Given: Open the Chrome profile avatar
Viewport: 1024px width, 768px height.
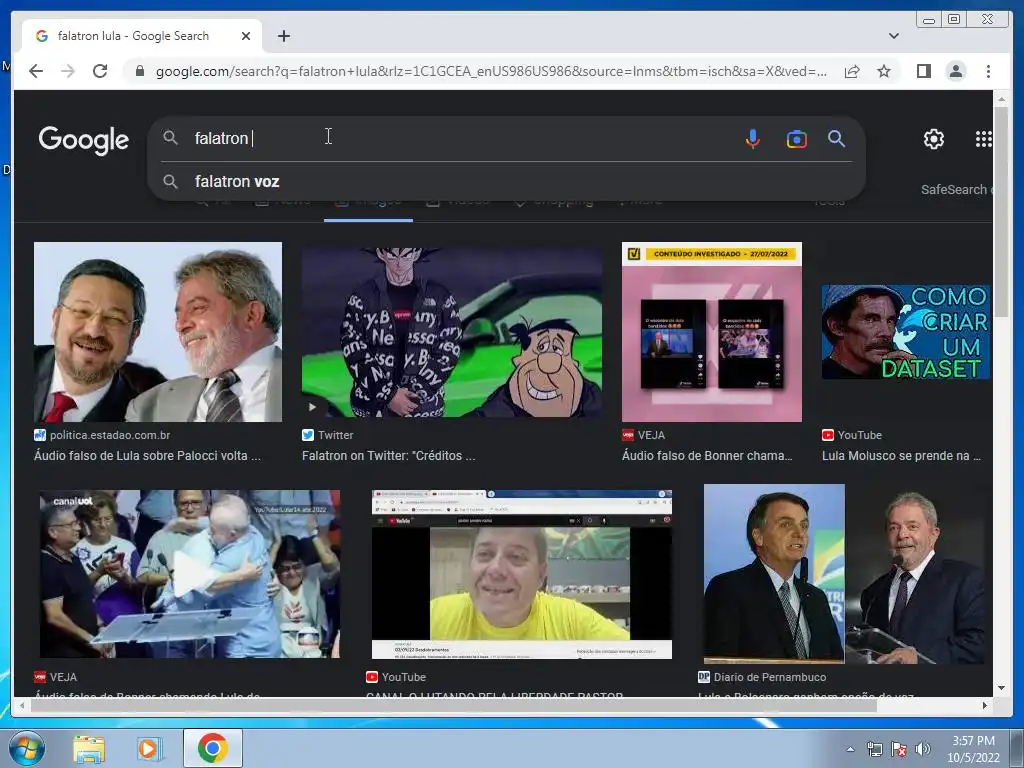Looking at the screenshot, I should point(955,71).
